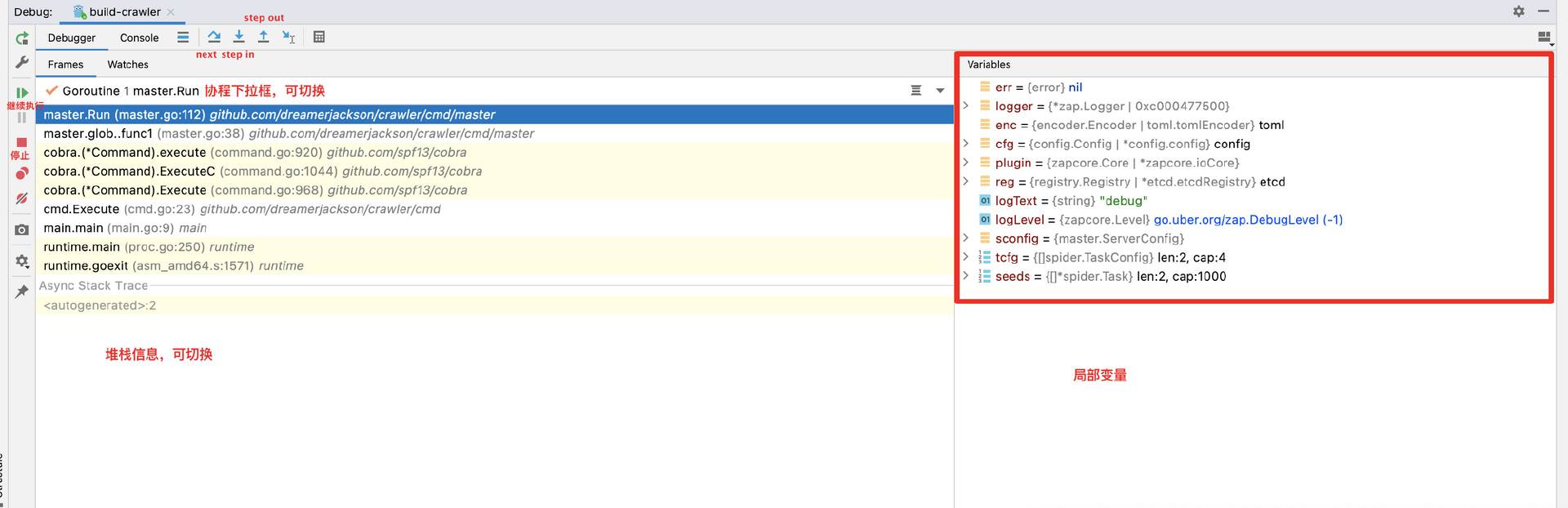Open the Goroutine 1 master.Run dropdown arrow

click(x=940, y=91)
